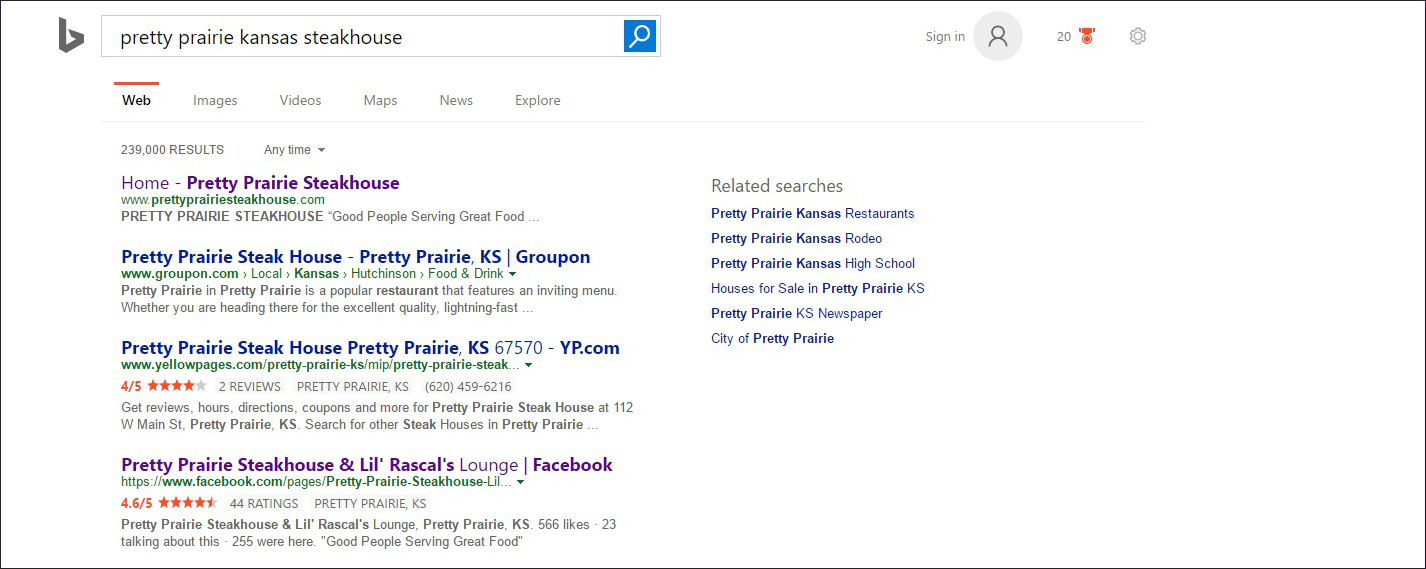Viewport: 1426px width, 569px height.
Task: Click the Bing logo icon
Action: pos(70,35)
